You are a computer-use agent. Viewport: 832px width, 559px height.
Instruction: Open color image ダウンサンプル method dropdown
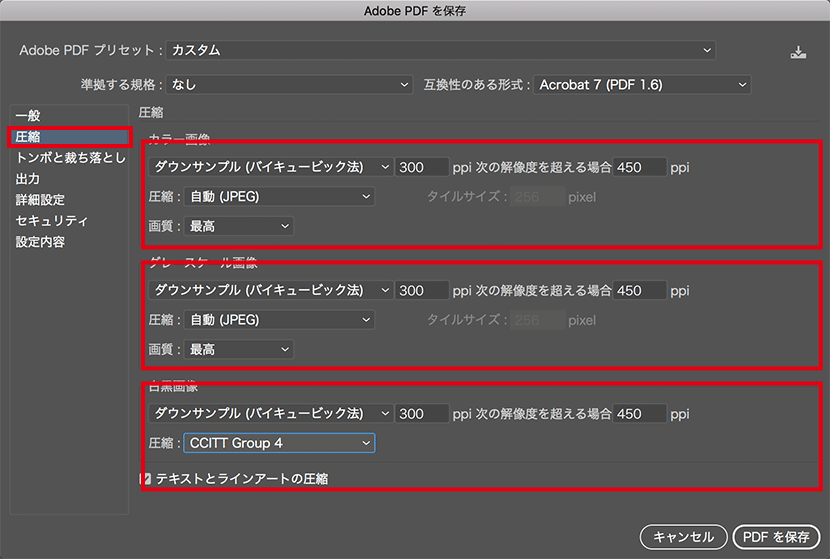point(270,167)
